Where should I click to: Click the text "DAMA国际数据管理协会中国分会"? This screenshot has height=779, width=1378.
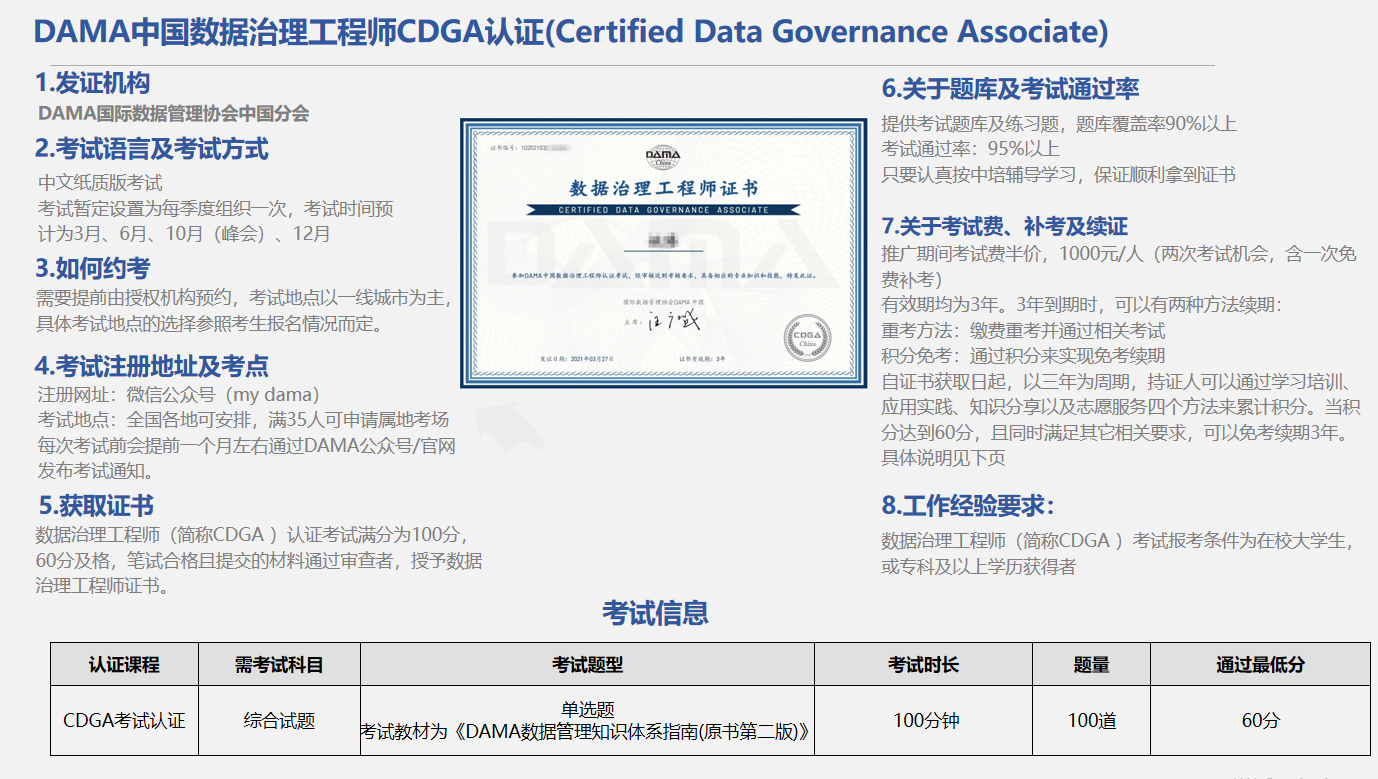click(174, 114)
